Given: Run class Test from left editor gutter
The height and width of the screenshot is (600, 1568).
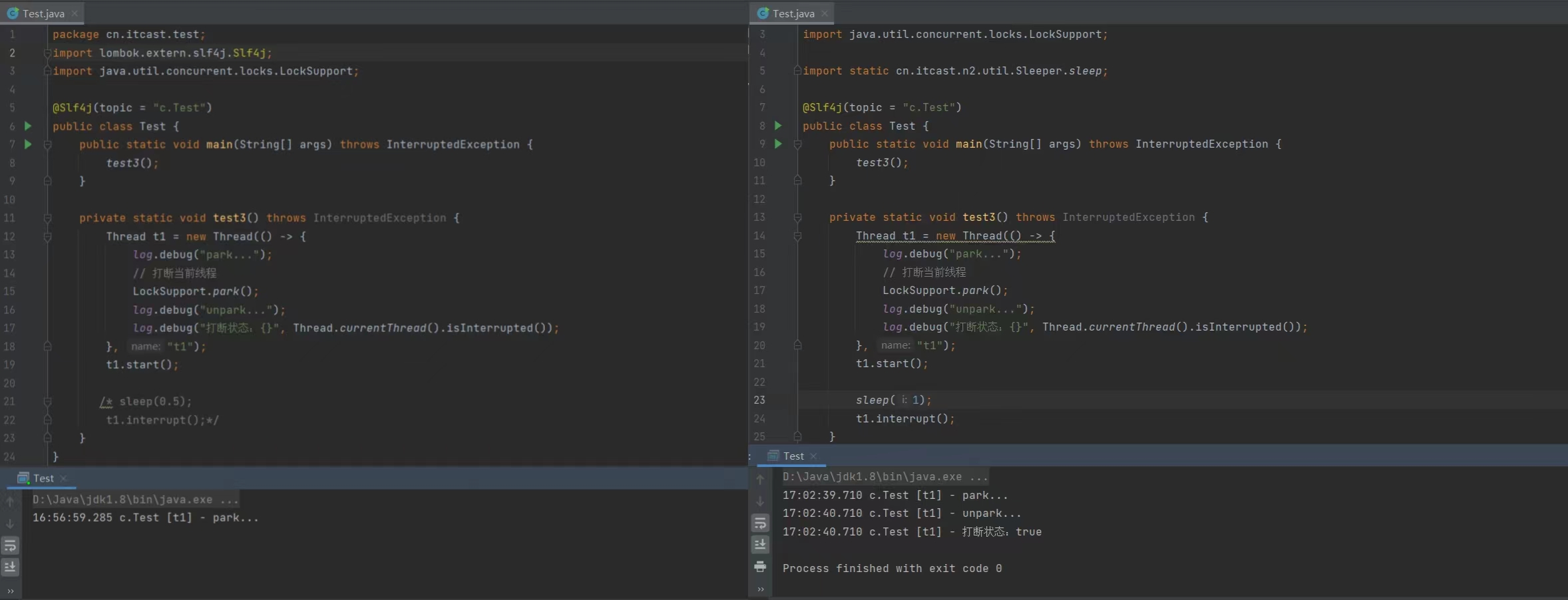Looking at the screenshot, I should (x=28, y=126).
